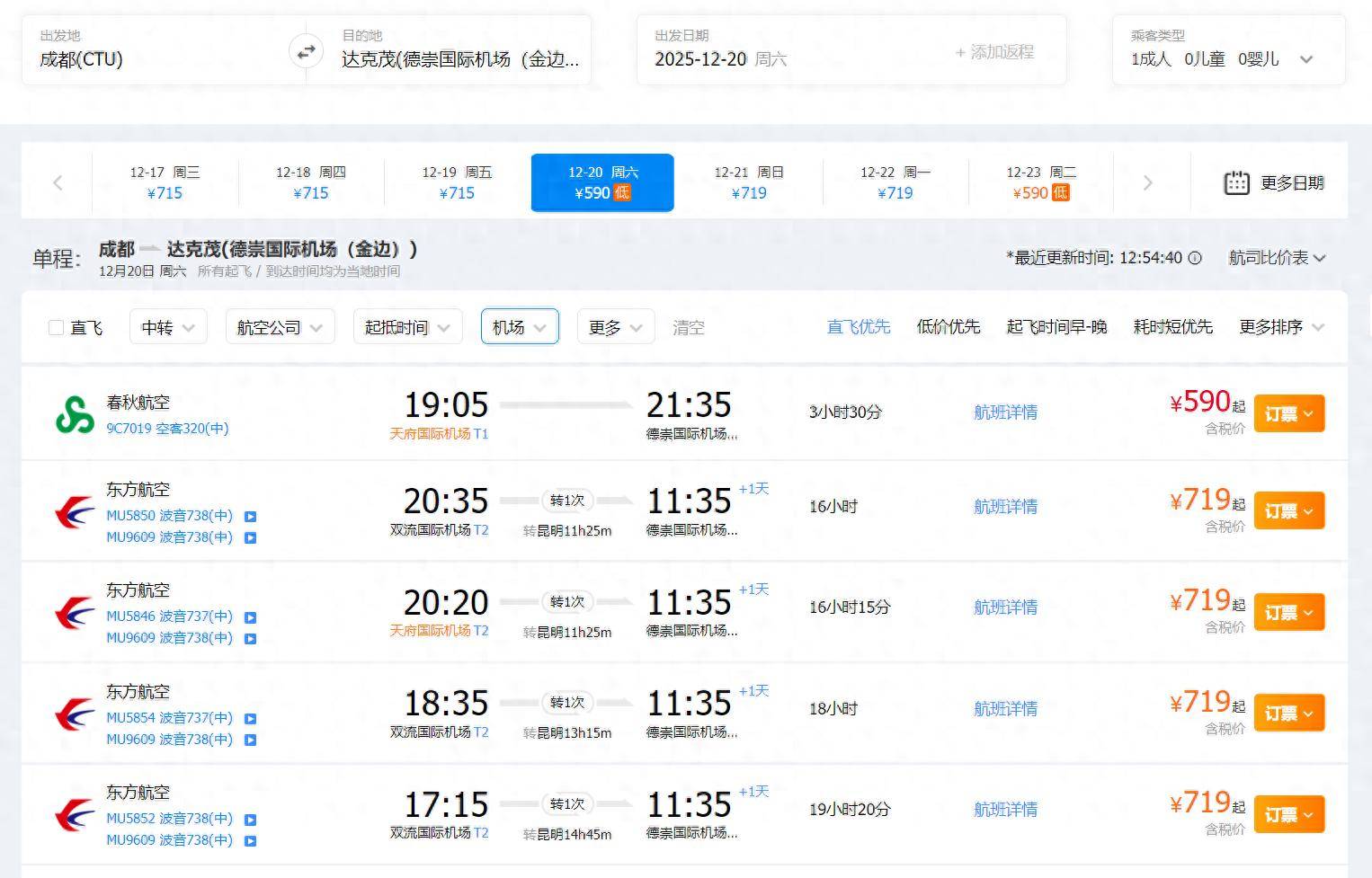The height and width of the screenshot is (878, 1372).
Task: Select the 12-22 周一 date tab
Action: (895, 182)
